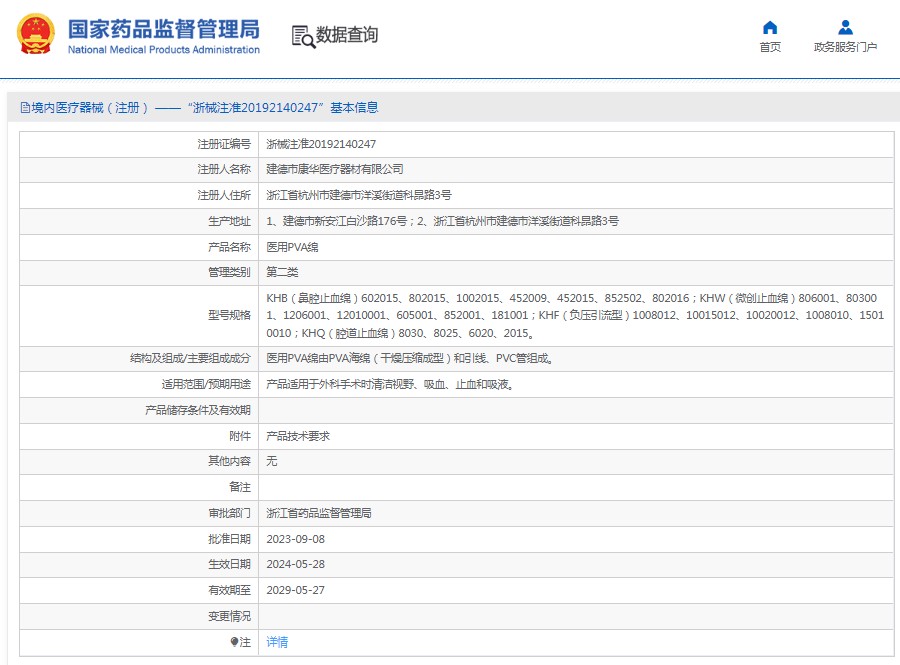The image size is (900, 665).
Task: Click 建德市康华医疗器材有限公司 registrant name
Action: [x=335, y=169]
